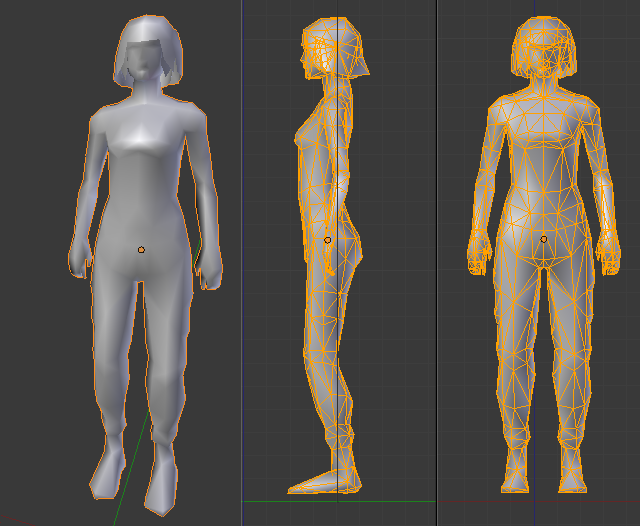Click the front wireframe model's hand on the left
Image resolution: width=640 pixels, height=526 pixels.
(478, 258)
